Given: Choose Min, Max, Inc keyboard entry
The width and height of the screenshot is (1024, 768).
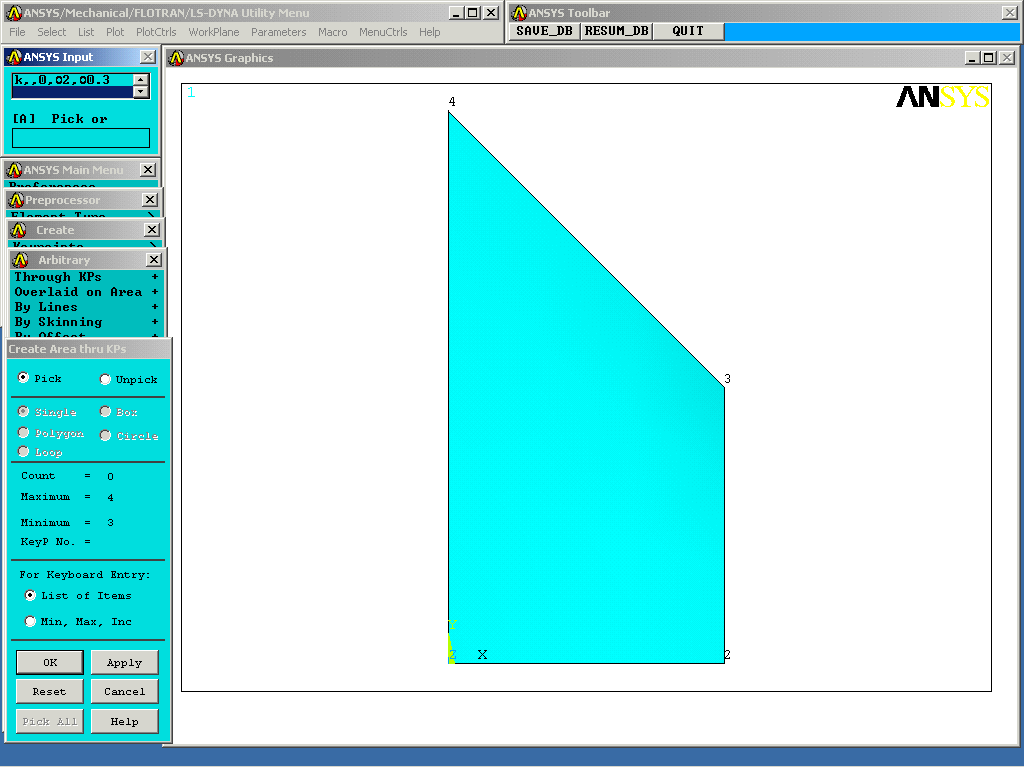Looking at the screenshot, I should [30, 621].
